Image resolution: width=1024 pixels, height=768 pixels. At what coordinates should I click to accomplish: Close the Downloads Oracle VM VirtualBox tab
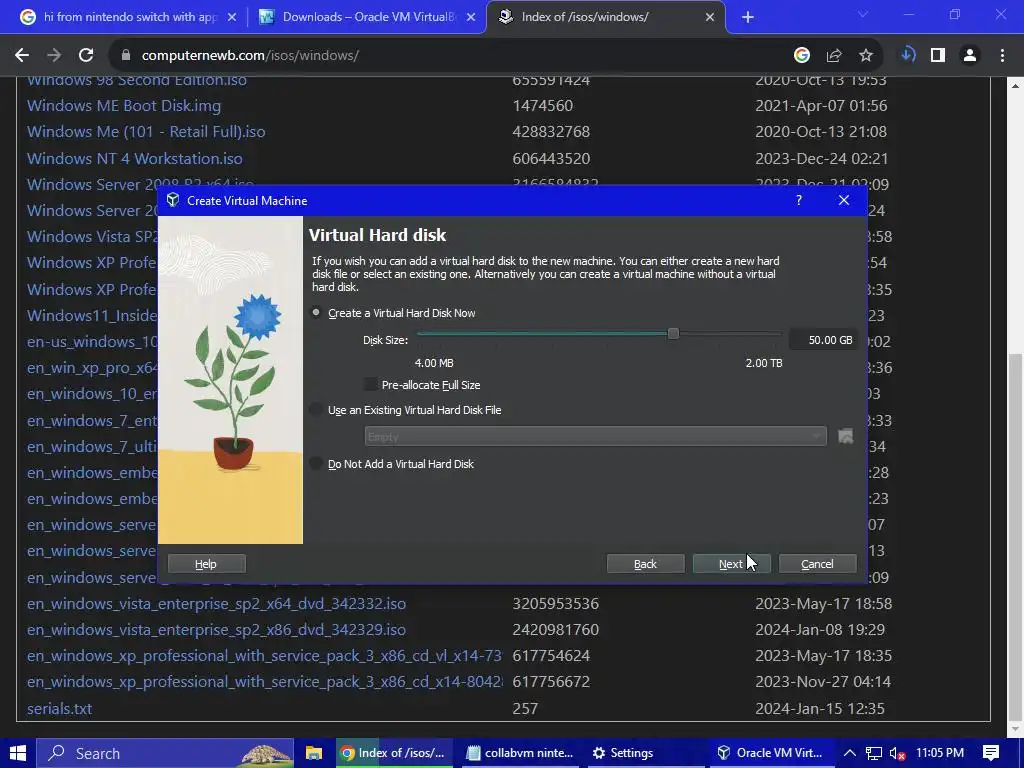click(x=471, y=17)
